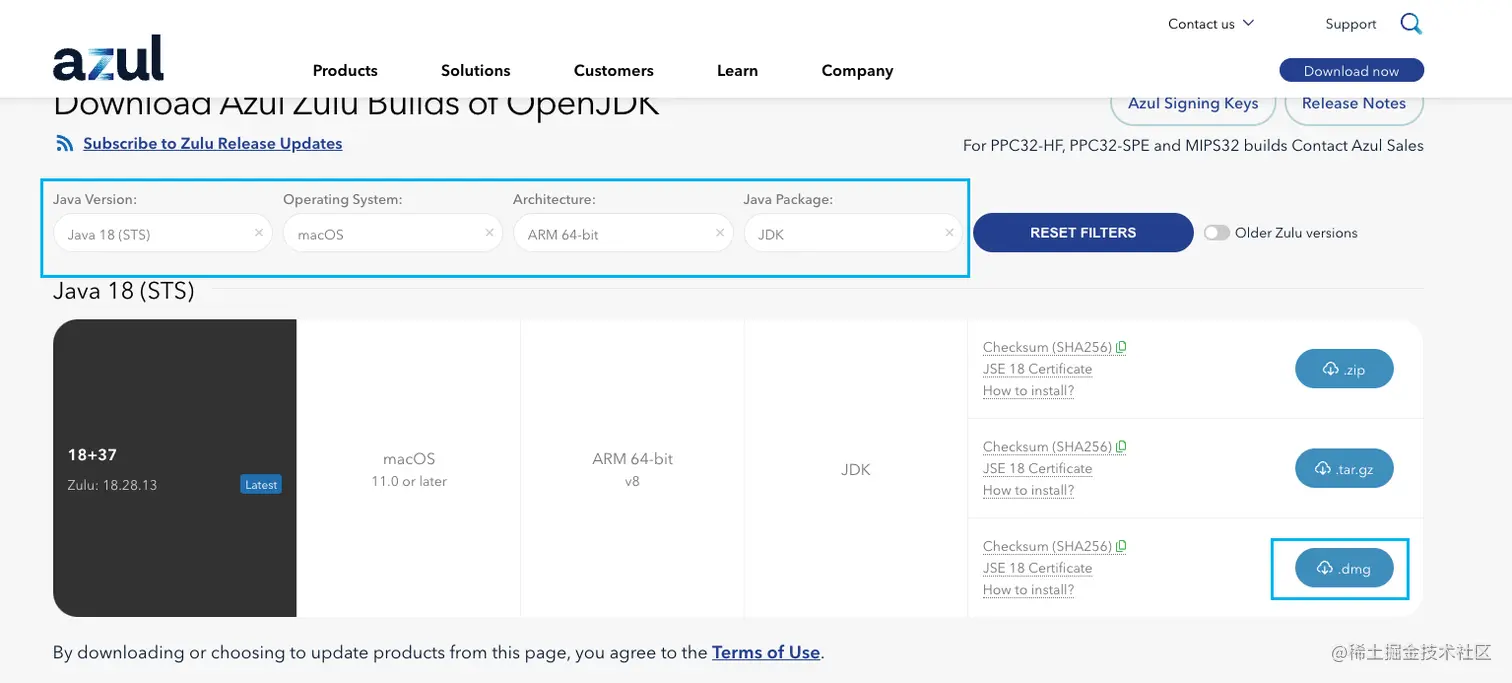This screenshot has width=1512, height=683.
Task: Clear the ARM 64-bit filter
Action: (x=720, y=233)
